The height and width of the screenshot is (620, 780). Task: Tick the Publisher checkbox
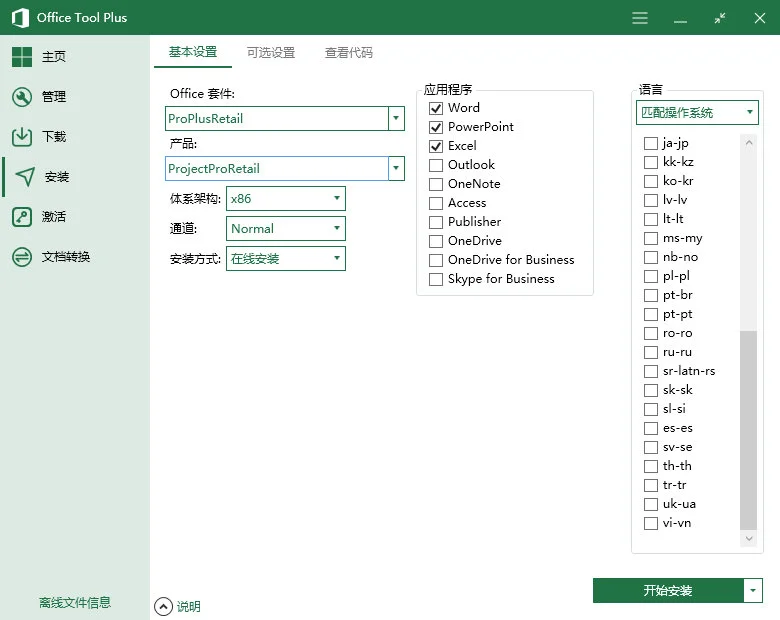(436, 222)
